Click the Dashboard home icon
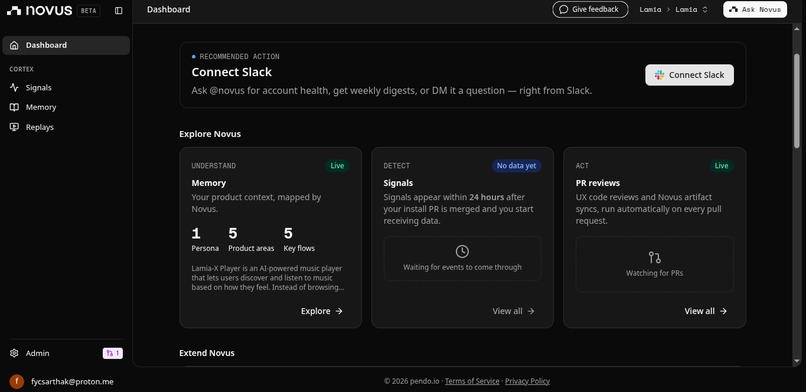 click(x=14, y=45)
